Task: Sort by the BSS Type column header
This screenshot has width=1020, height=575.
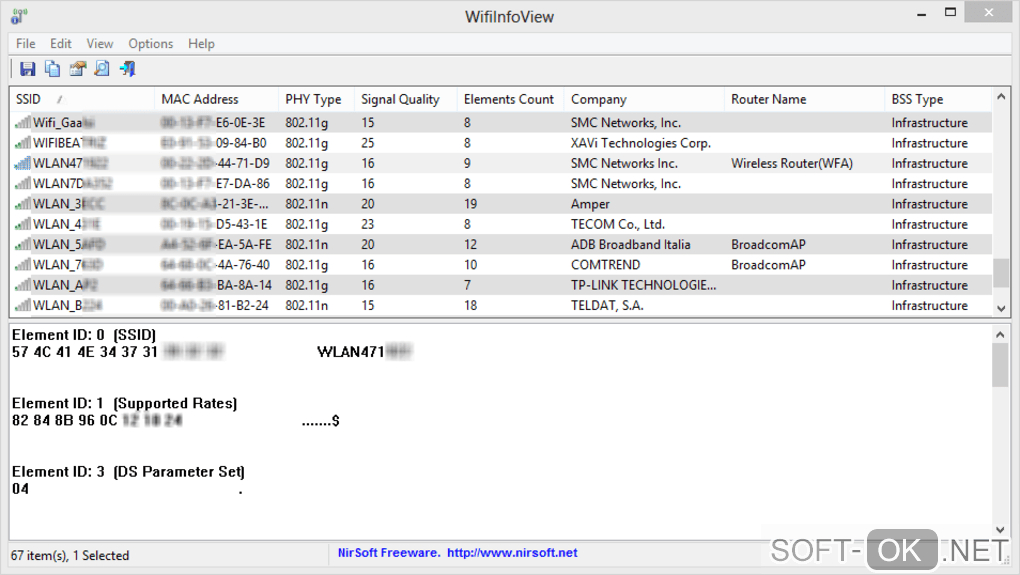Action: tap(938, 99)
